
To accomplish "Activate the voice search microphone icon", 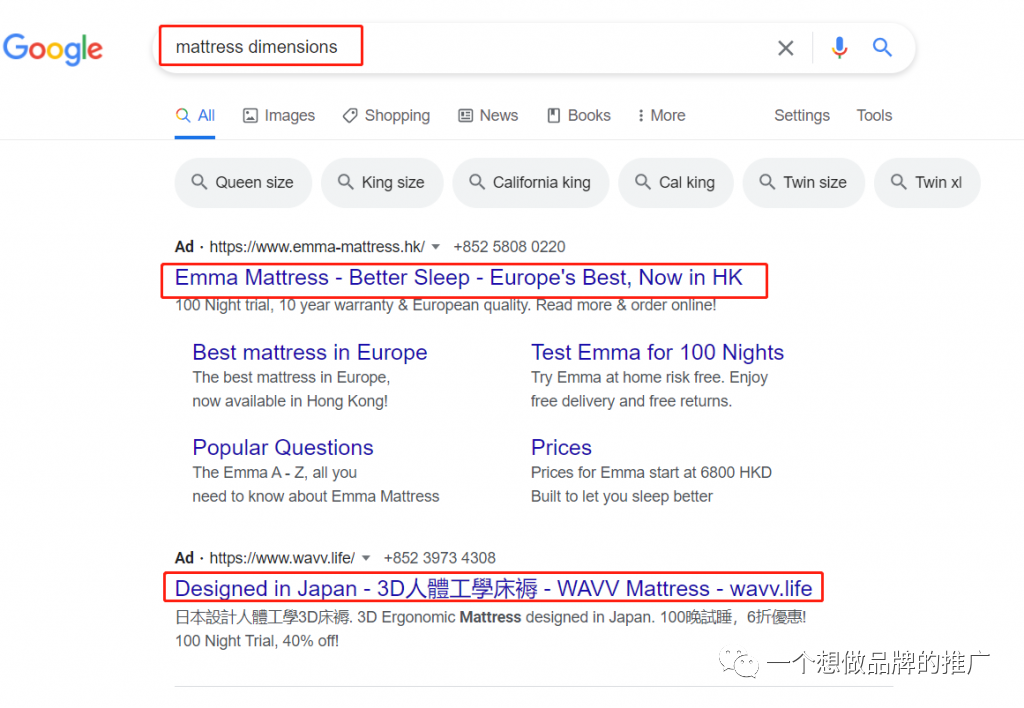I will 838,47.
